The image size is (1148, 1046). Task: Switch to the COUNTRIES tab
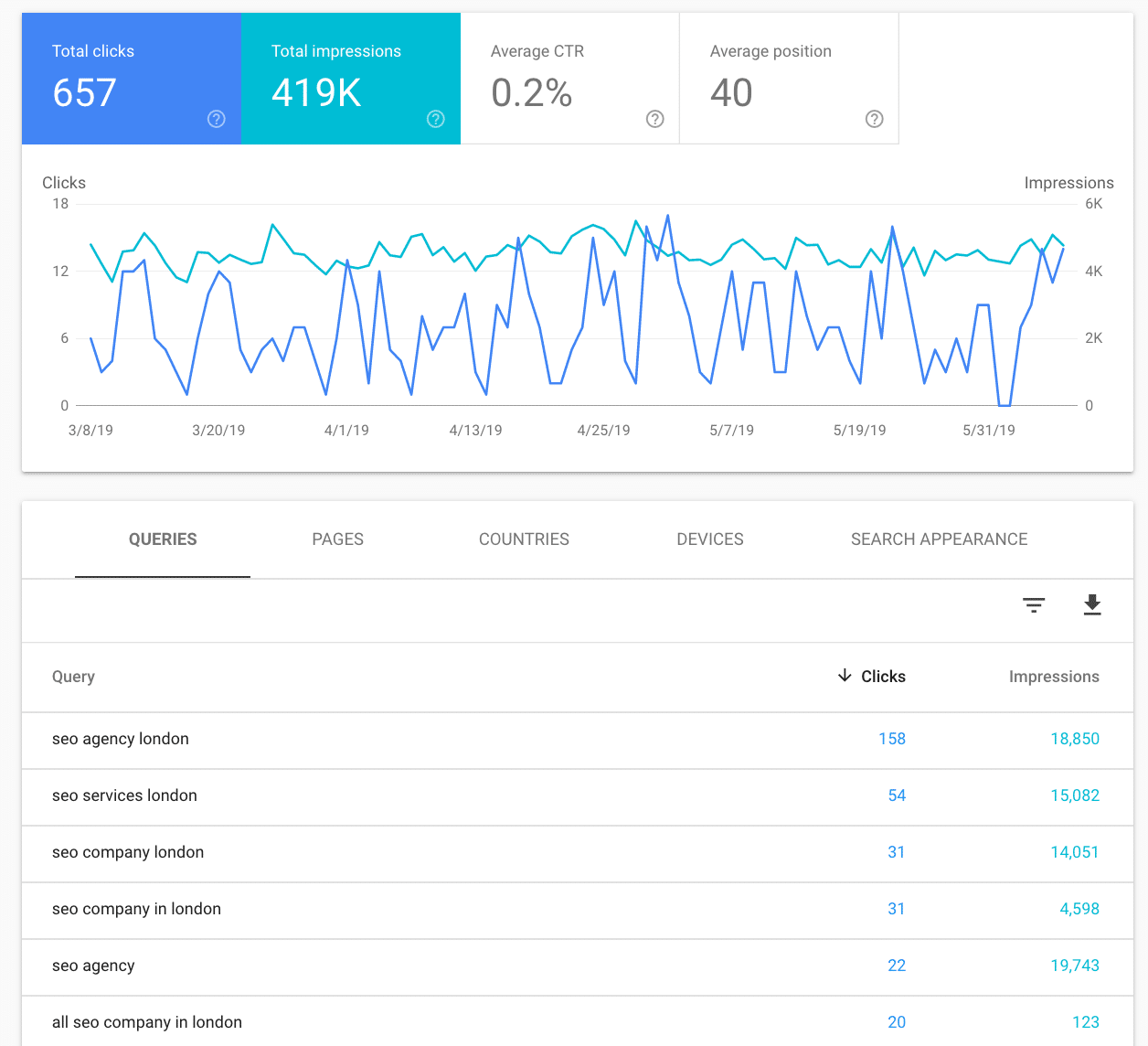[524, 539]
